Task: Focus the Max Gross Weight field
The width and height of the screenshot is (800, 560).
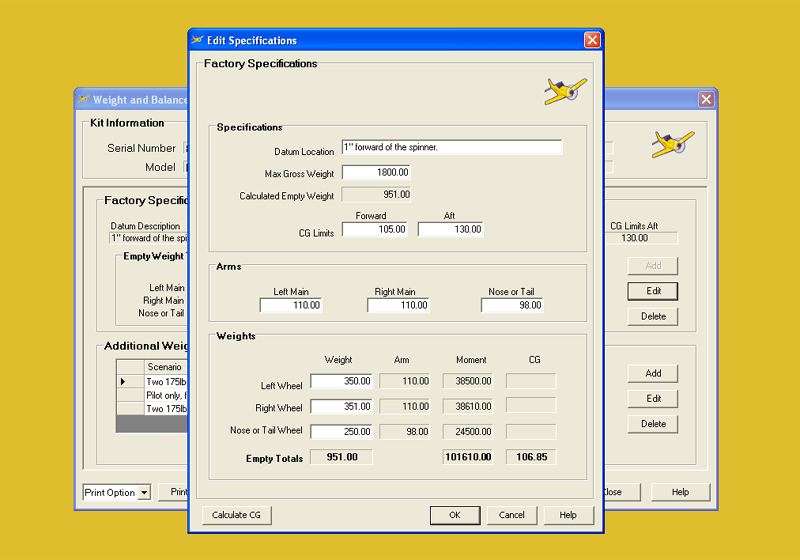Action: point(376,173)
